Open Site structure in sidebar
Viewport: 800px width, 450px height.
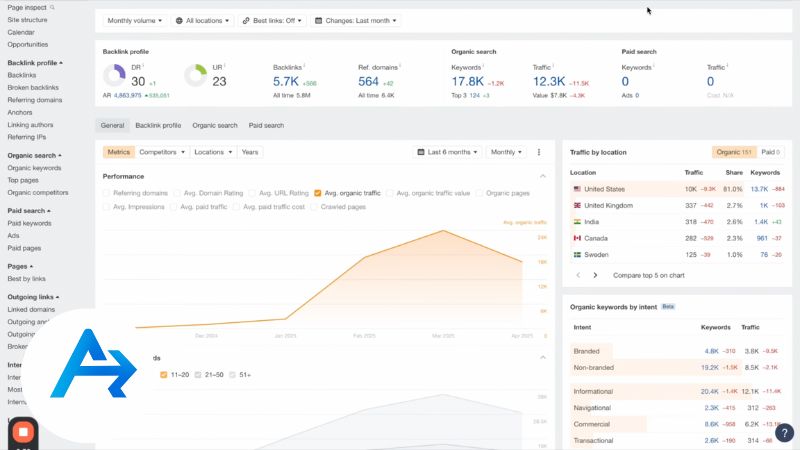pos(27,20)
